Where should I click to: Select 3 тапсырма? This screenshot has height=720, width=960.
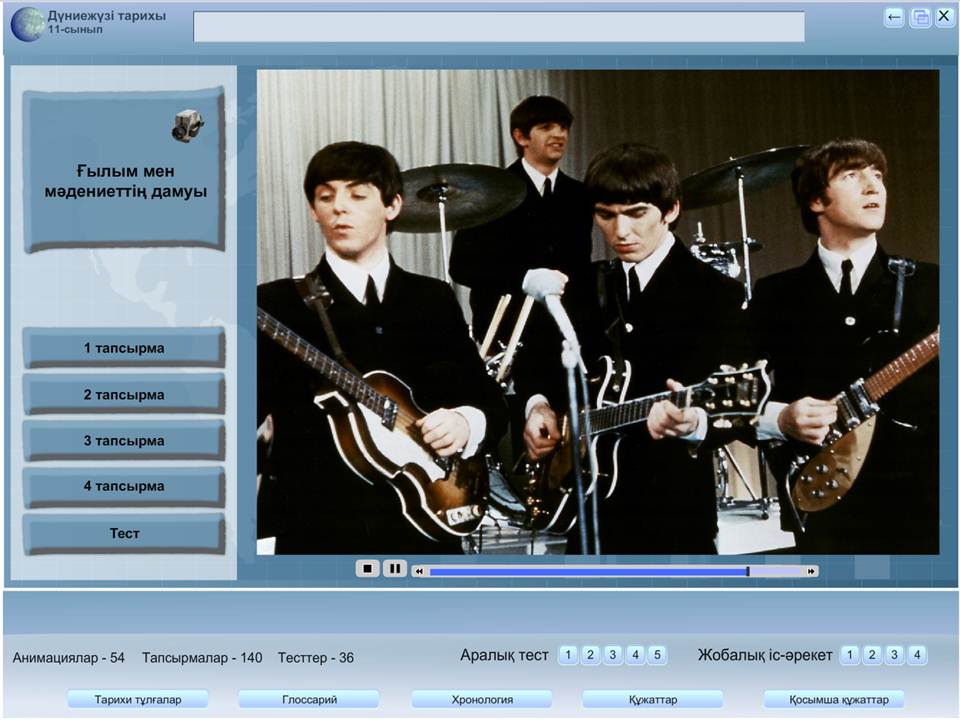pos(124,441)
